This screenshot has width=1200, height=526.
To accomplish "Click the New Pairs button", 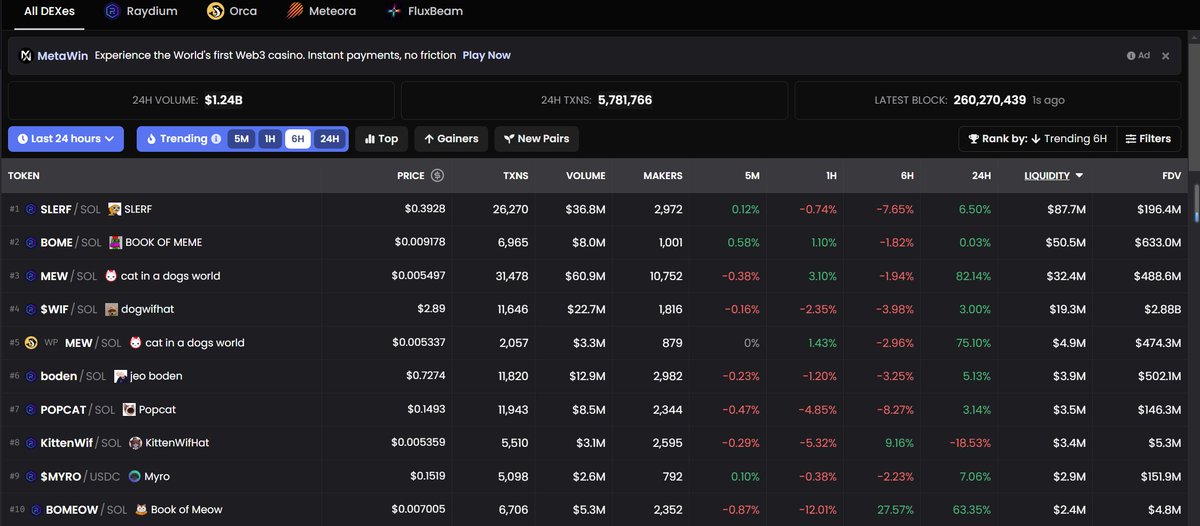I will coord(537,139).
